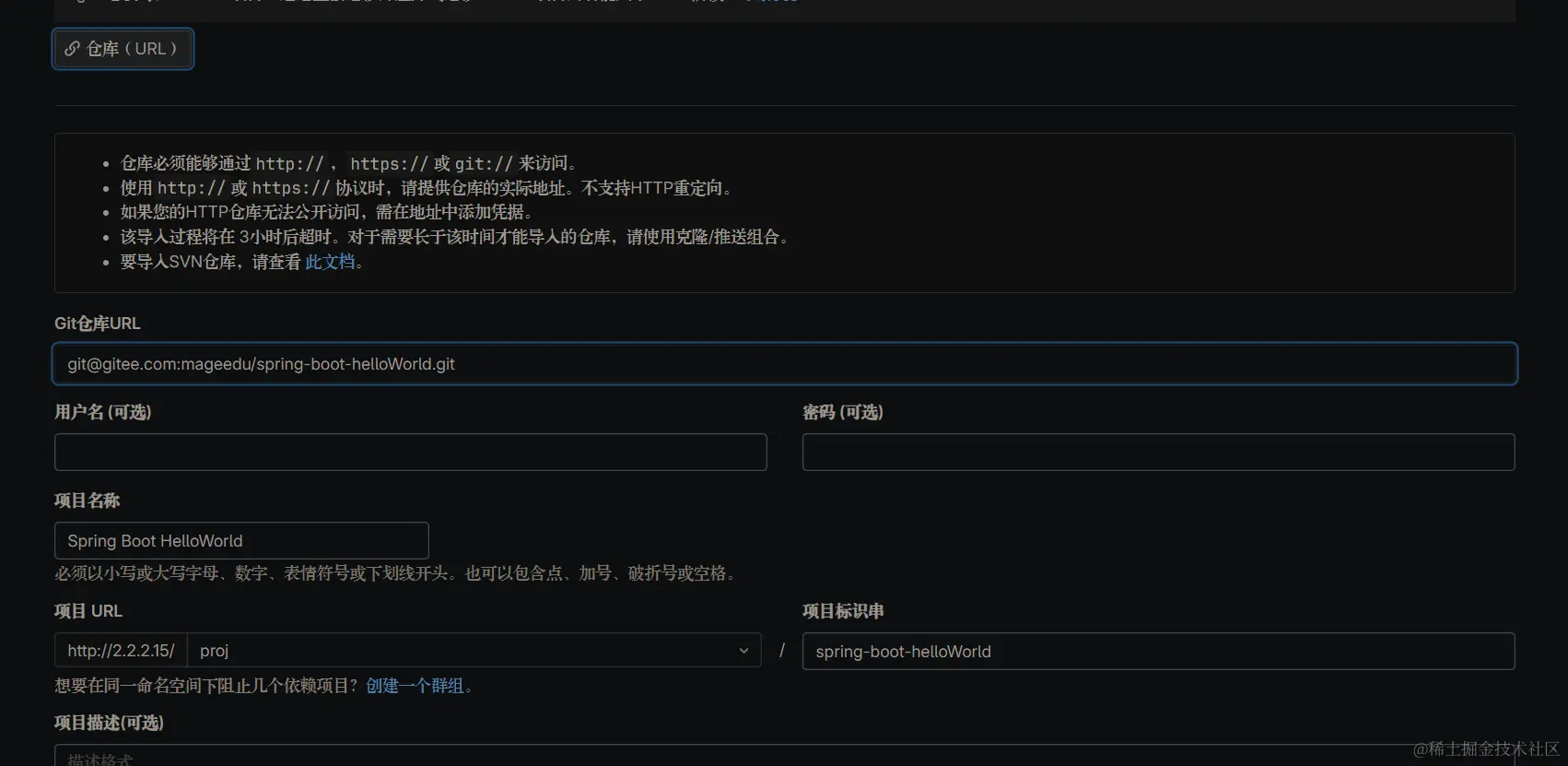Screen dimensions: 1568x766
Task: Click the hint about 在地址中添加凭据
Action: click(x=329, y=212)
